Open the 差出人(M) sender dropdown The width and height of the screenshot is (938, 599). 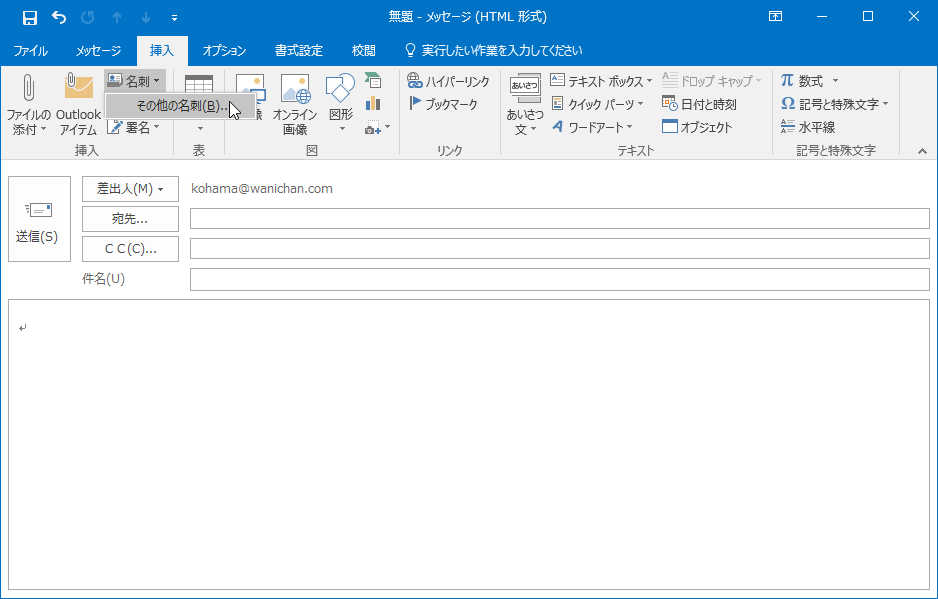(x=130, y=189)
